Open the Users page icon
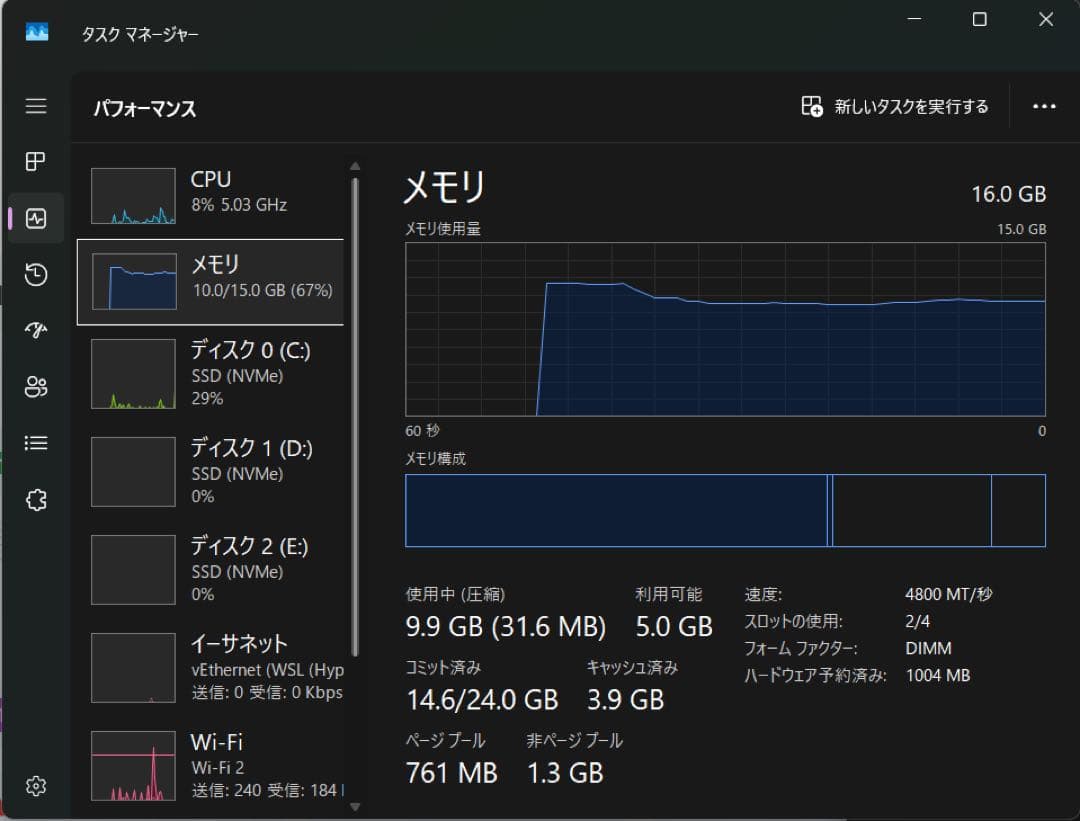The height and width of the screenshot is (821, 1080). (36, 387)
